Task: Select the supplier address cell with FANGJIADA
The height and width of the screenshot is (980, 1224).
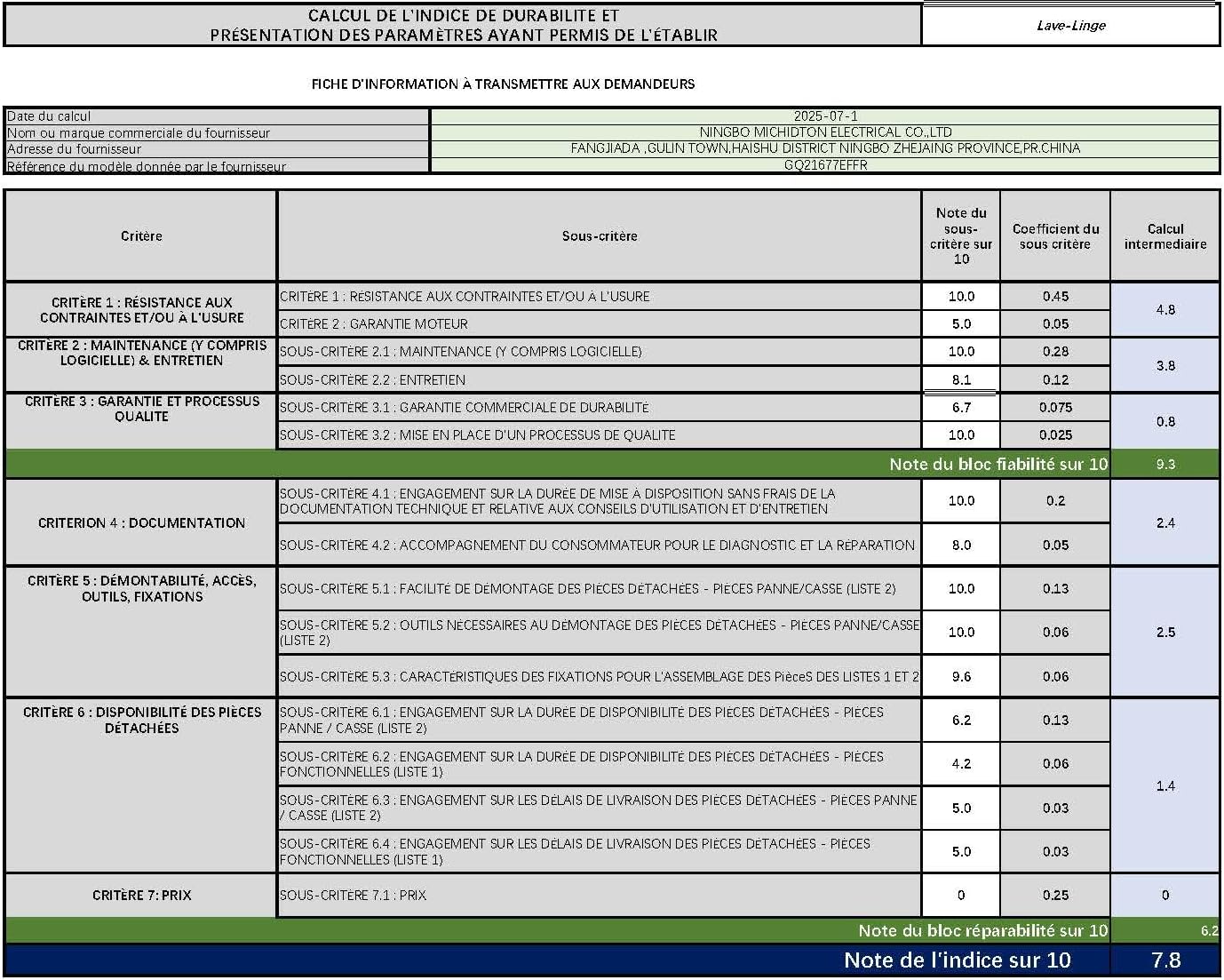Action: pyautogui.click(x=825, y=148)
